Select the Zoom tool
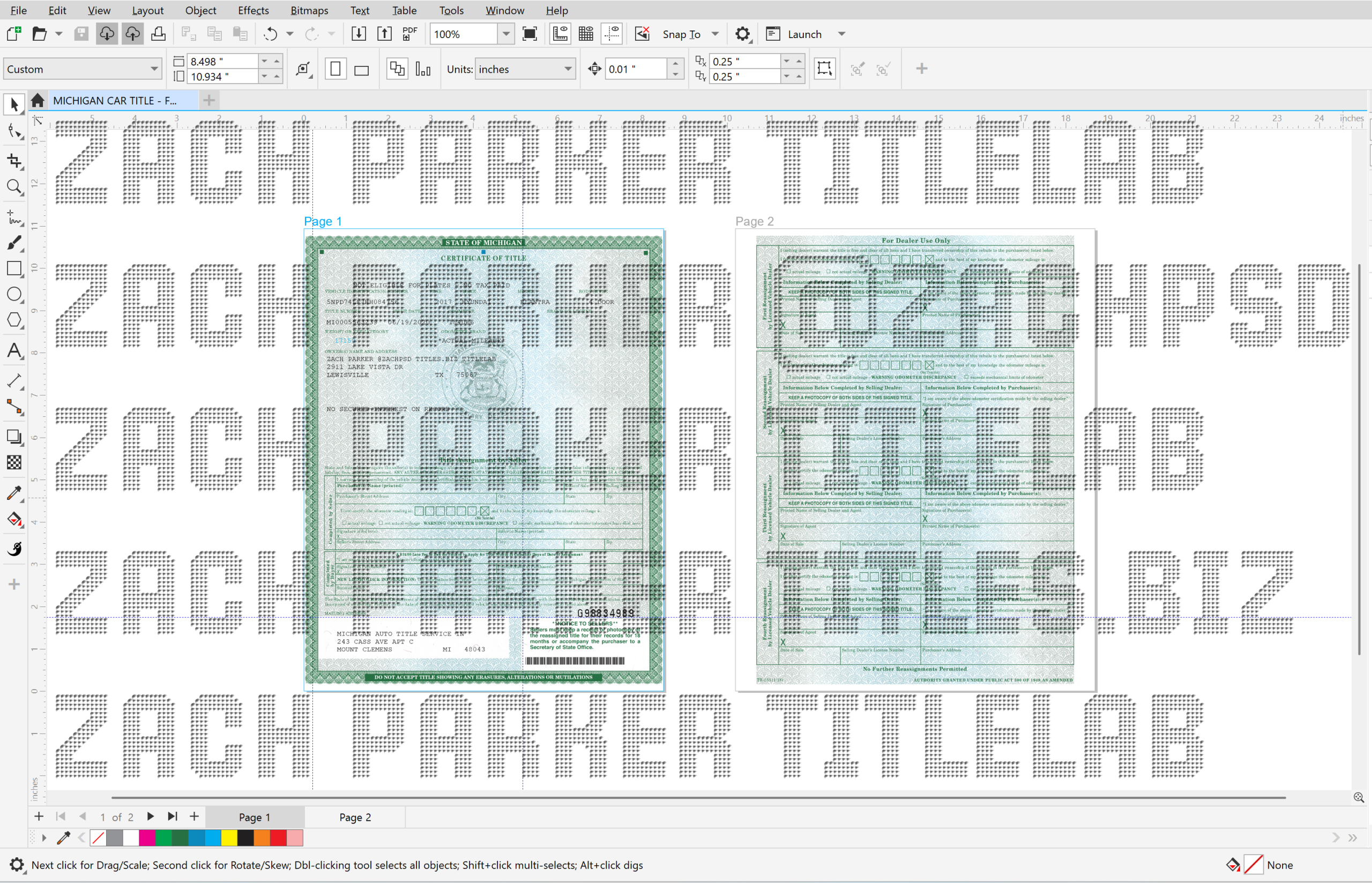This screenshot has width=1372, height=883. pos(14,187)
